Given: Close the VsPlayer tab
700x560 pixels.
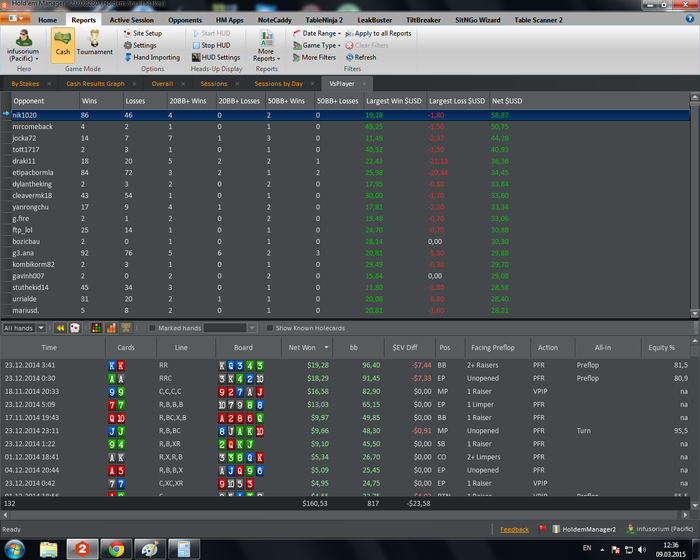Looking at the screenshot, I should pyautogui.click(x=364, y=84).
